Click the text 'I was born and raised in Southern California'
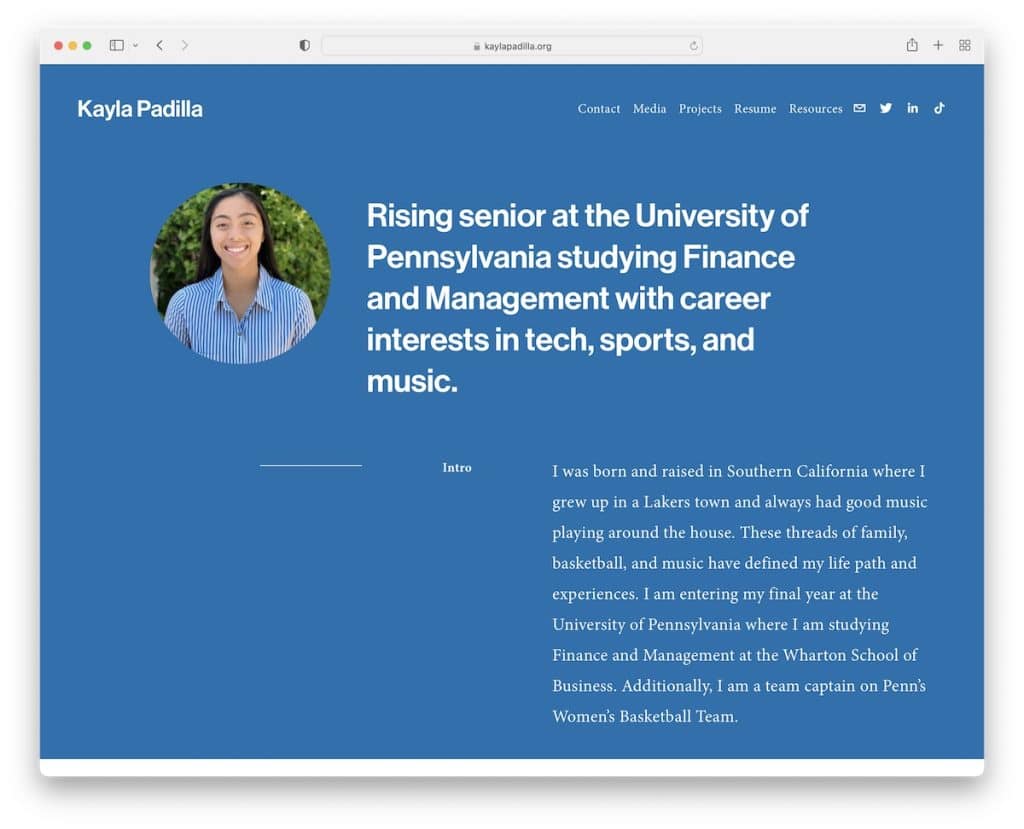 coord(710,471)
